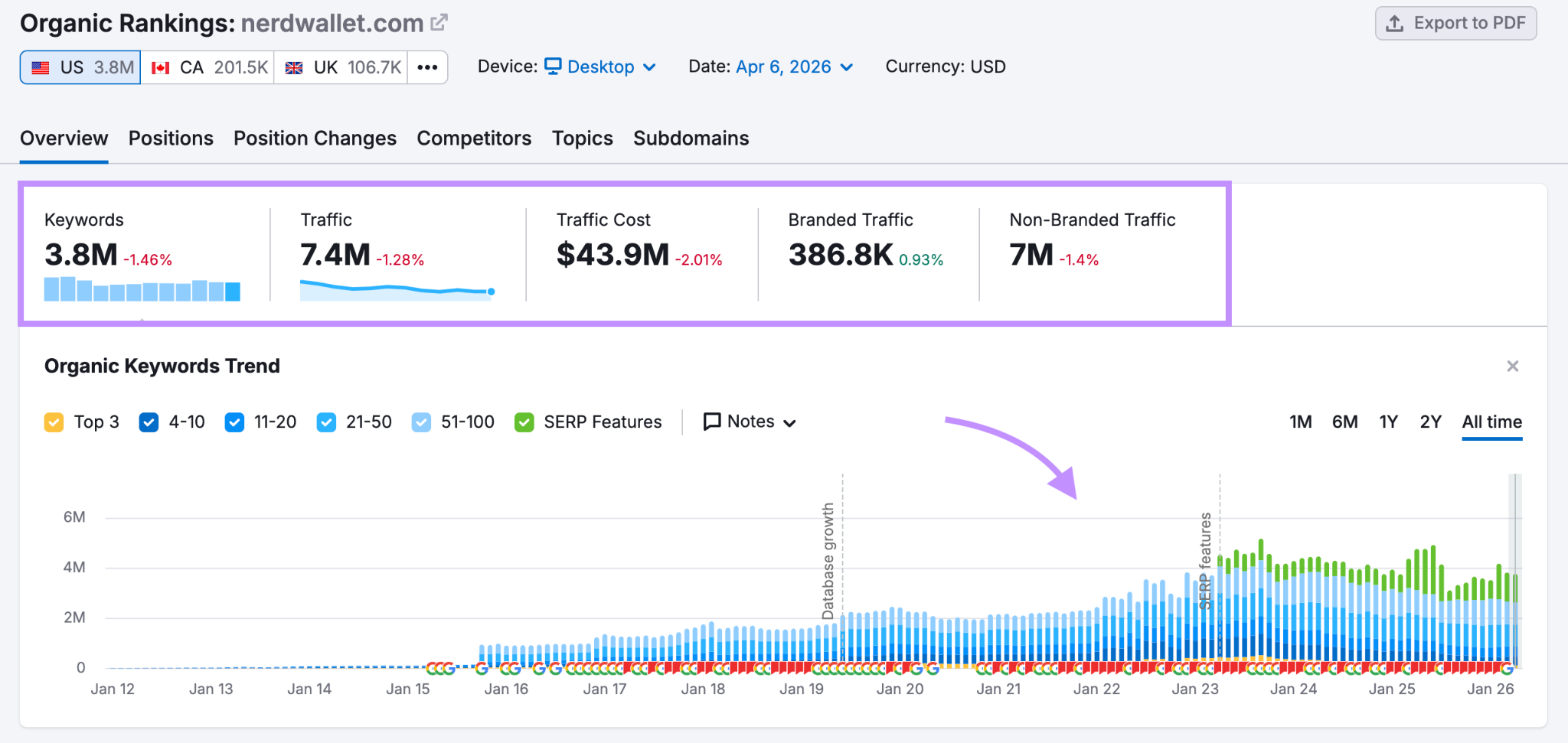This screenshot has width=1568, height=743.
Task: Open the UK database results
Action: 340,67
